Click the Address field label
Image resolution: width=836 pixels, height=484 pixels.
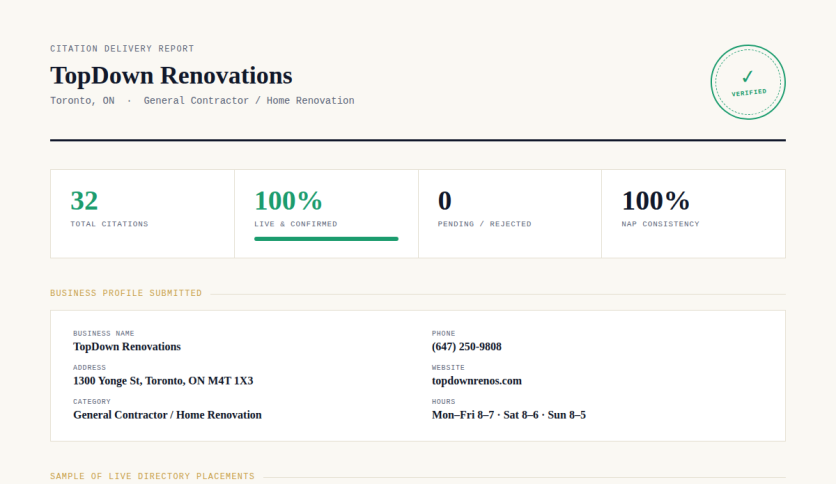[90, 367]
